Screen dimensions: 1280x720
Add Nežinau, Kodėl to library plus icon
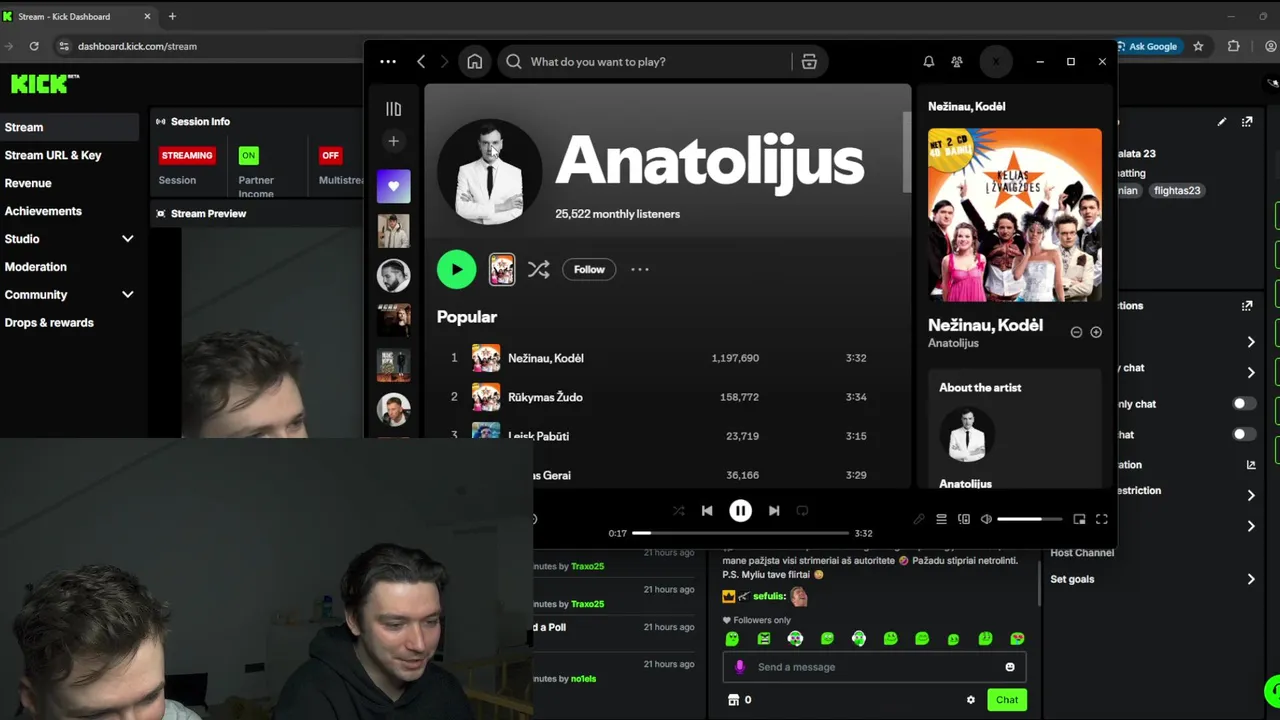coord(1096,332)
